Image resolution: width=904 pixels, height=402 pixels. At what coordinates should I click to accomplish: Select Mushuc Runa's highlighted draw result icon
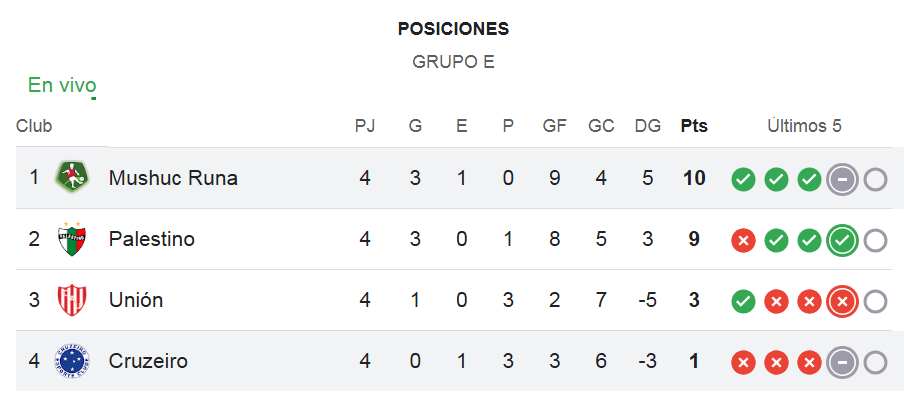(842, 180)
